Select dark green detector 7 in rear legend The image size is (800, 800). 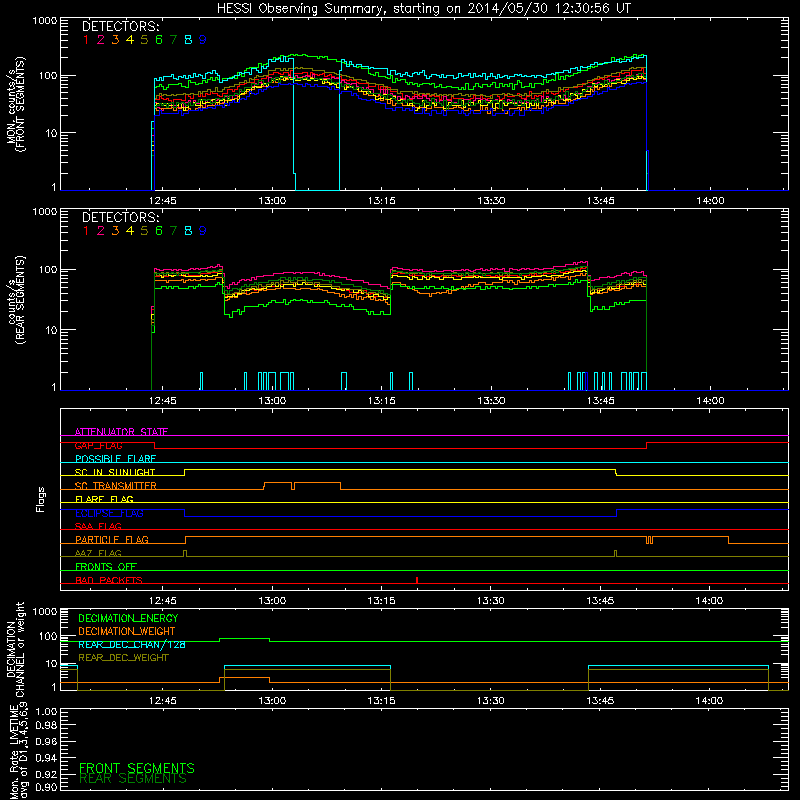tap(173, 231)
